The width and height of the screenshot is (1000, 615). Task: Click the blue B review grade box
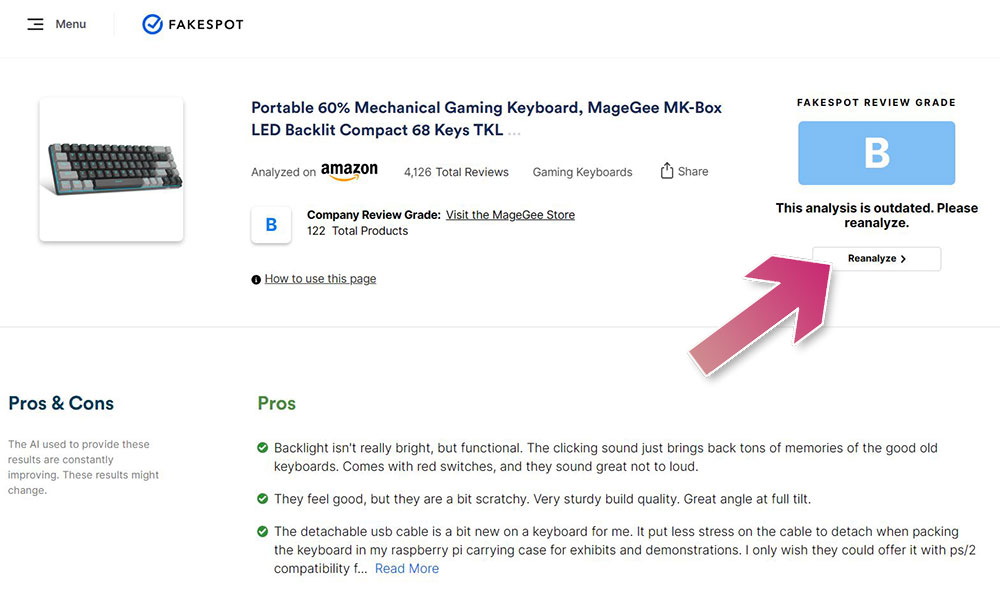(x=876, y=153)
